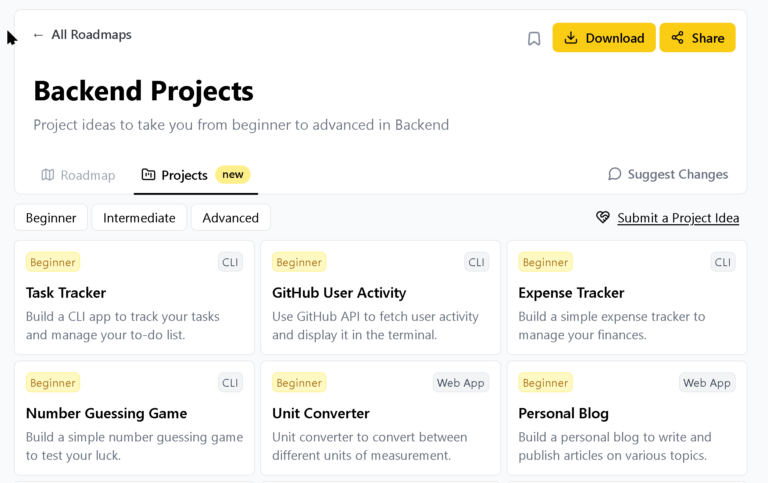768x483 pixels.
Task: Open the Task Tracker project card
Action: (134, 297)
